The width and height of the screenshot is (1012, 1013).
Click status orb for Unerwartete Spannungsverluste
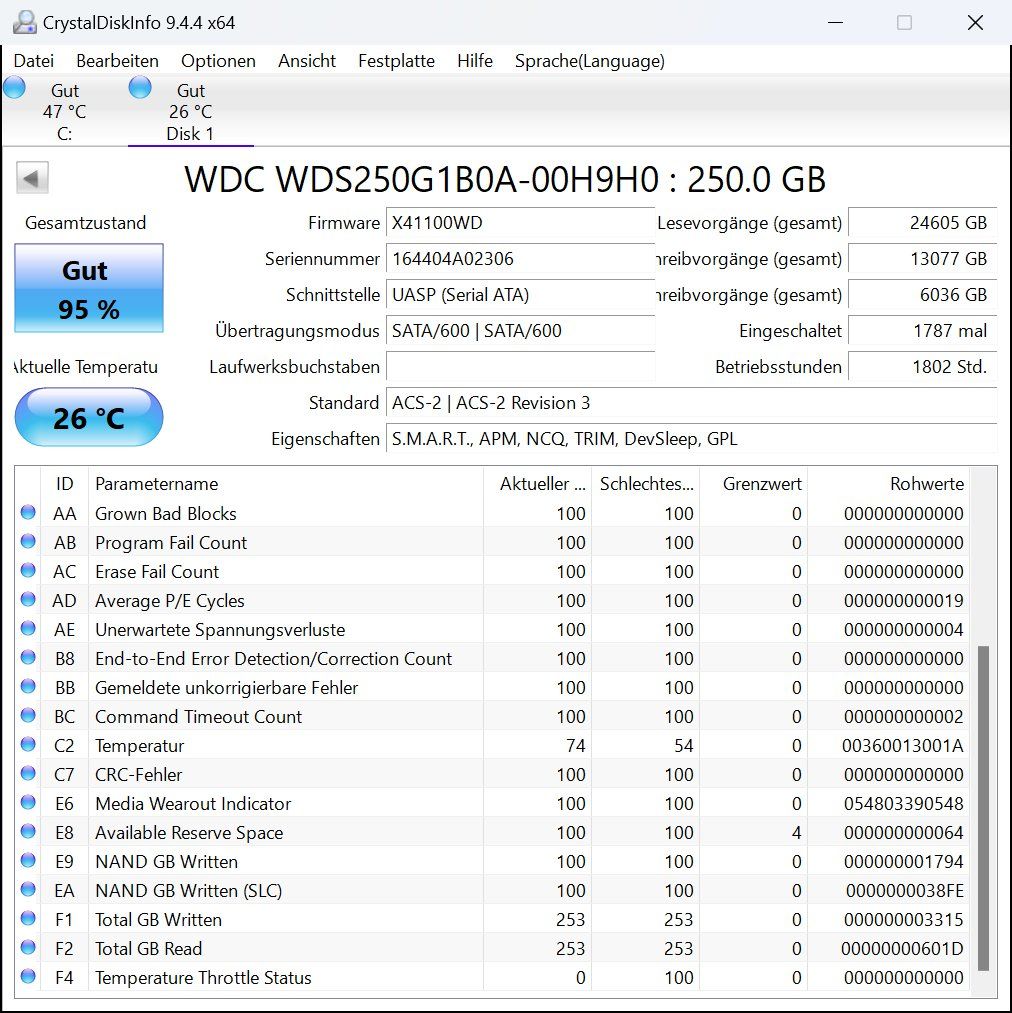pos(28,629)
